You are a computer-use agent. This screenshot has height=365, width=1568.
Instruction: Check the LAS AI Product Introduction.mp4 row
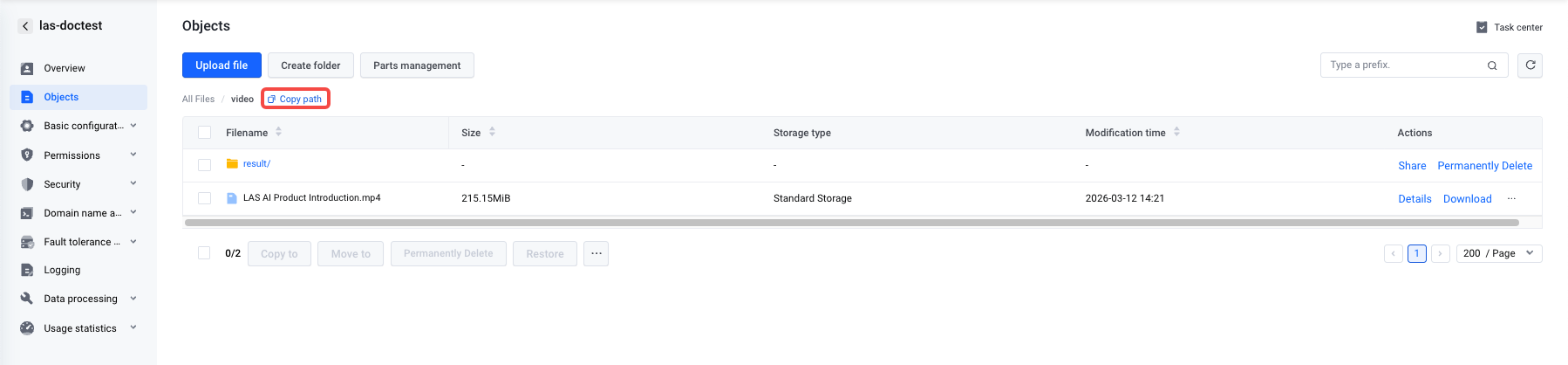(204, 198)
